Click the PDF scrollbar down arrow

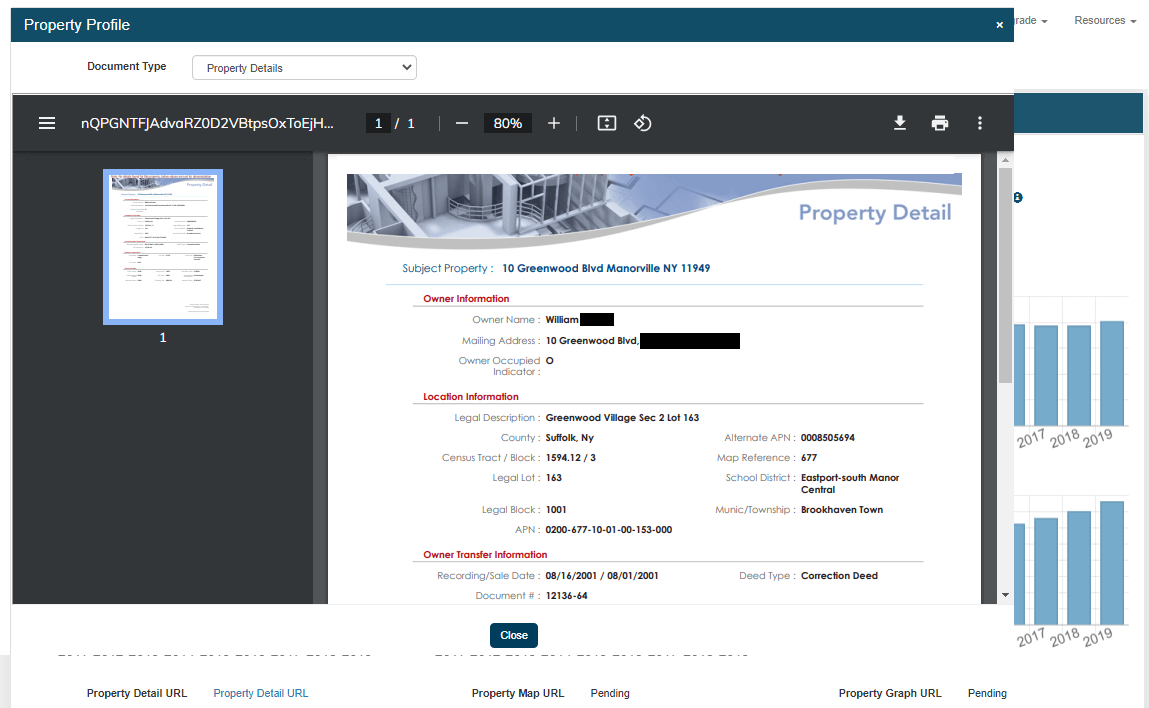point(1005,595)
